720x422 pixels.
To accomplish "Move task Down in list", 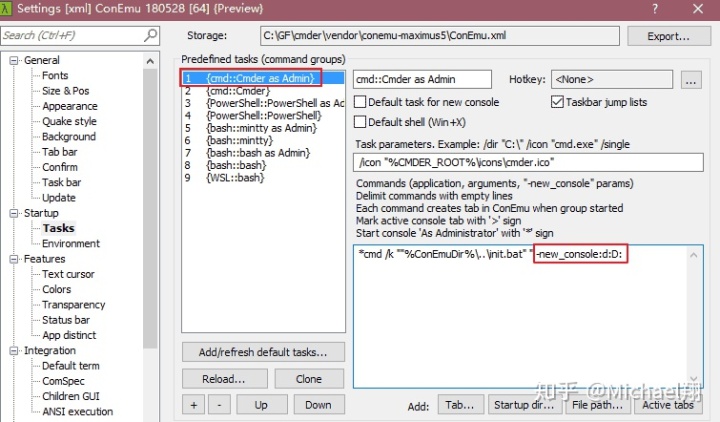I will [x=318, y=405].
